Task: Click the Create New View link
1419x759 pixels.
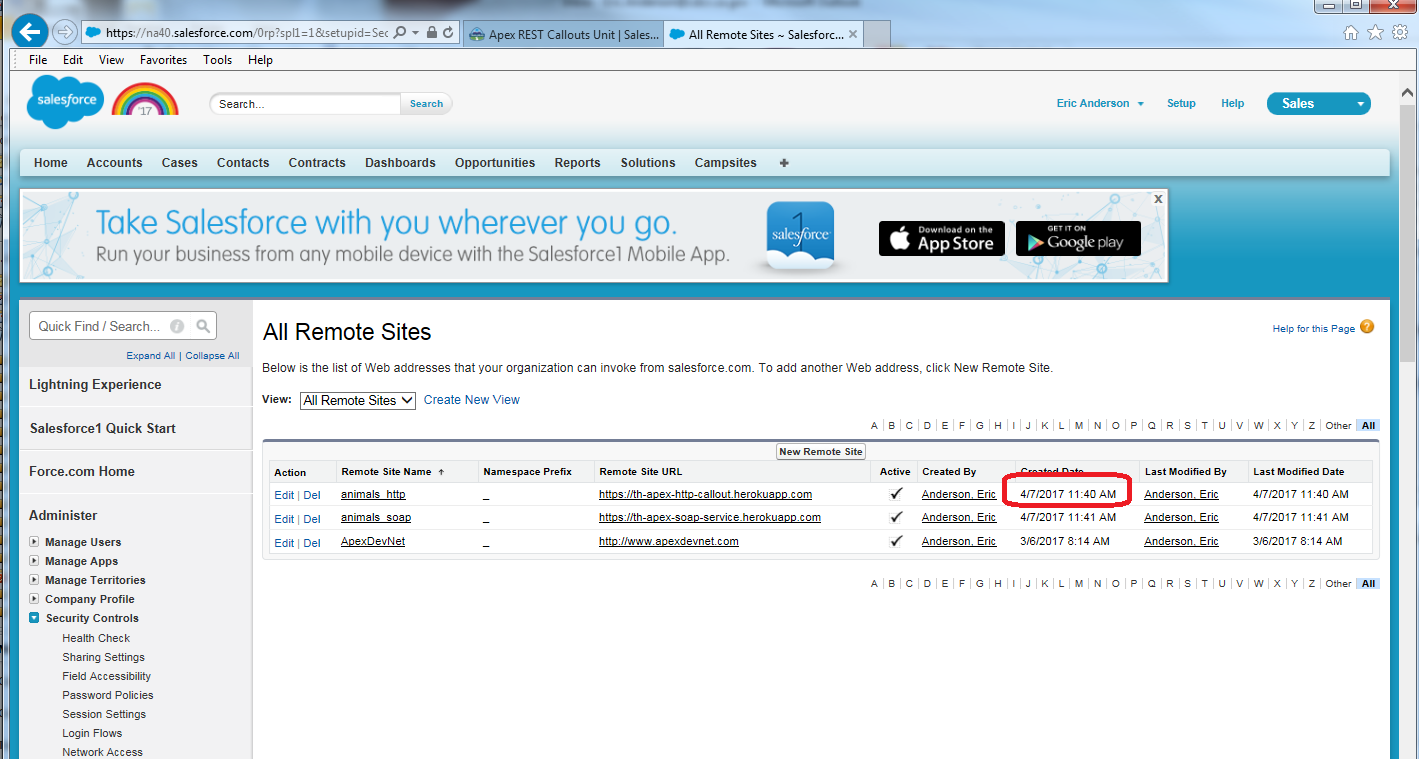Action: tap(472, 400)
